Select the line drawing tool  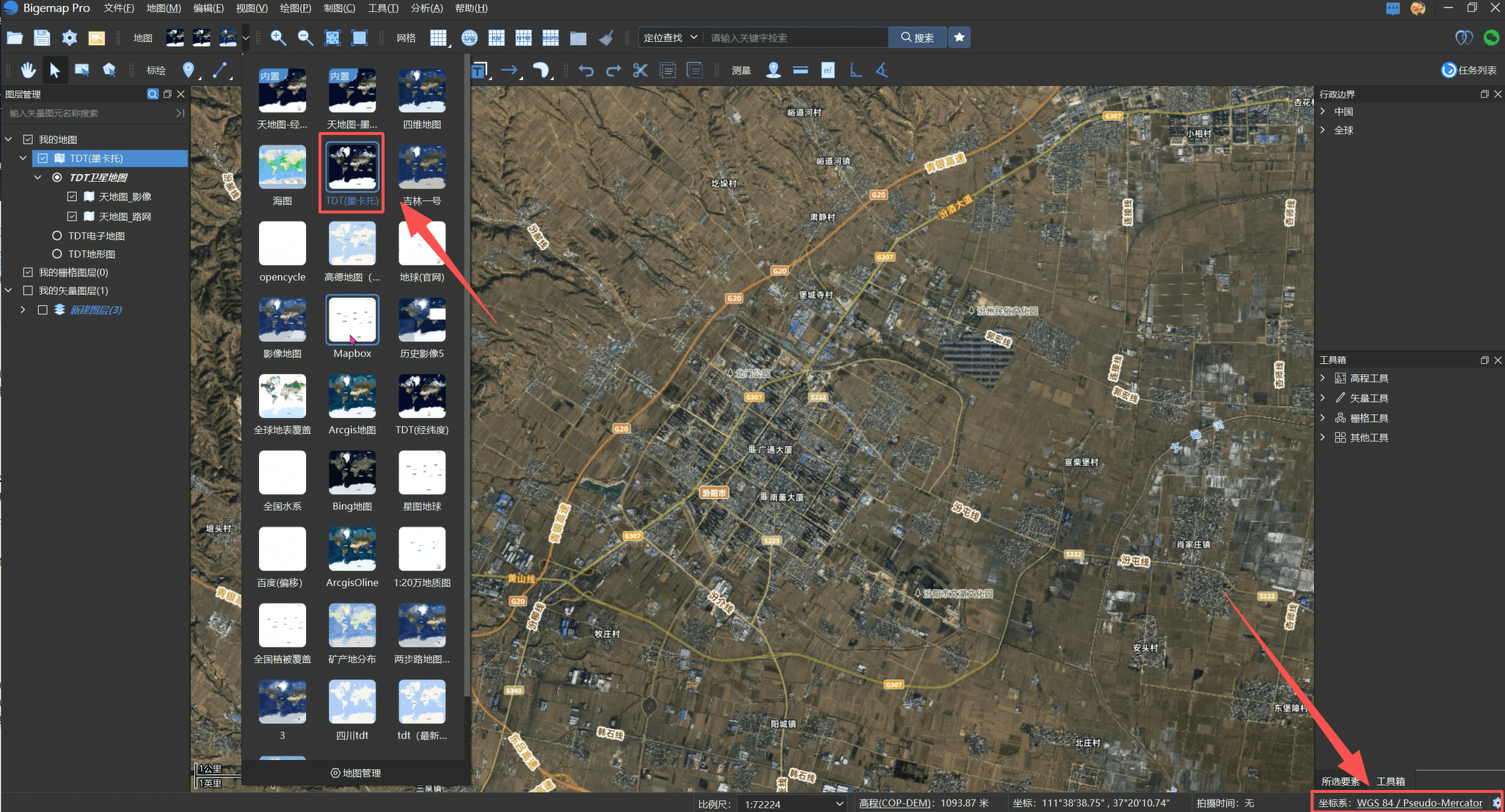tap(219, 70)
